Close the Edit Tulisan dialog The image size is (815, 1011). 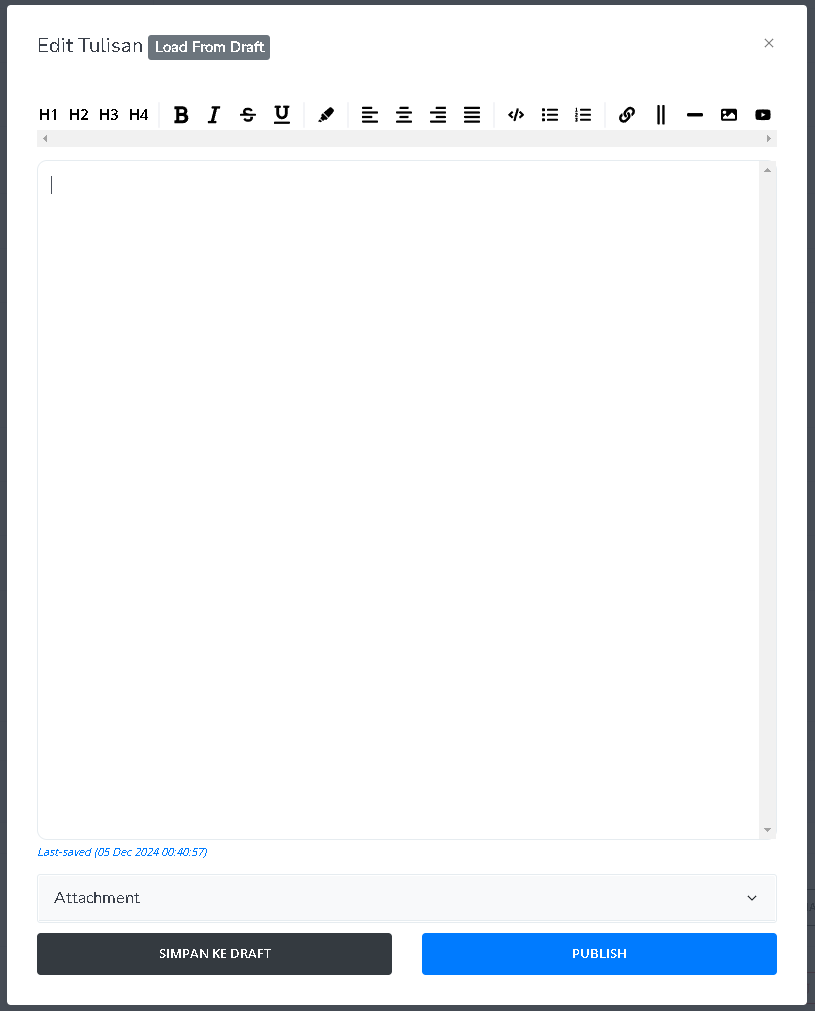click(x=769, y=43)
